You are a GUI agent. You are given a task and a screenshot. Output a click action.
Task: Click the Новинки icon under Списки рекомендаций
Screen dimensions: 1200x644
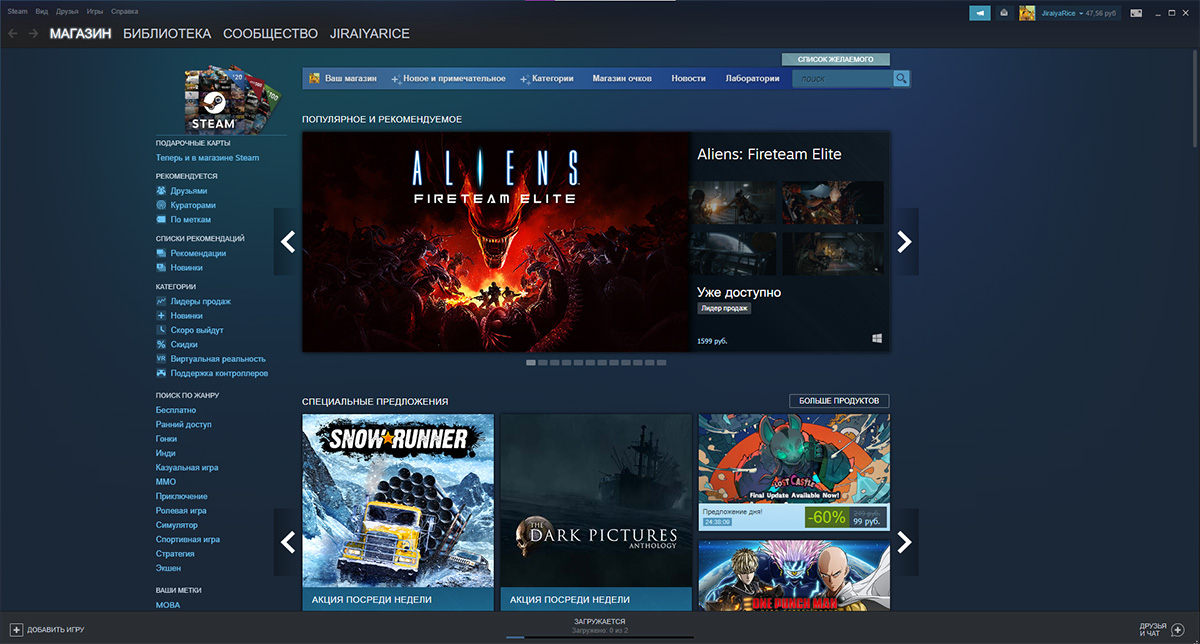click(x=161, y=267)
